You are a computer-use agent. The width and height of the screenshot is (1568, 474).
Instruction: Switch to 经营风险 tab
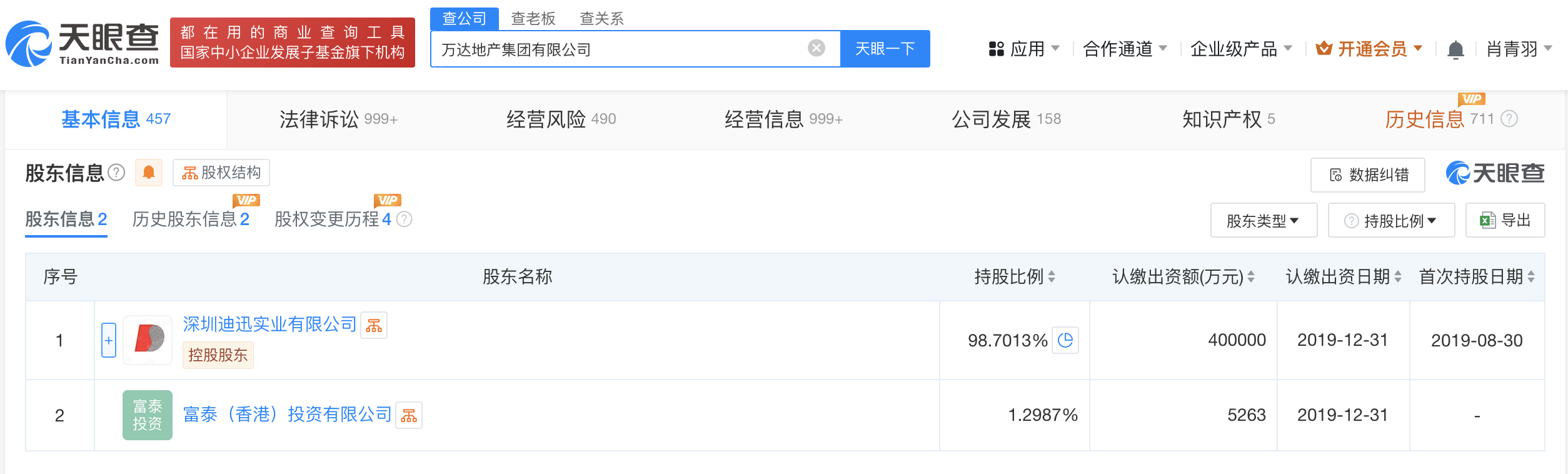pos(561,119)
